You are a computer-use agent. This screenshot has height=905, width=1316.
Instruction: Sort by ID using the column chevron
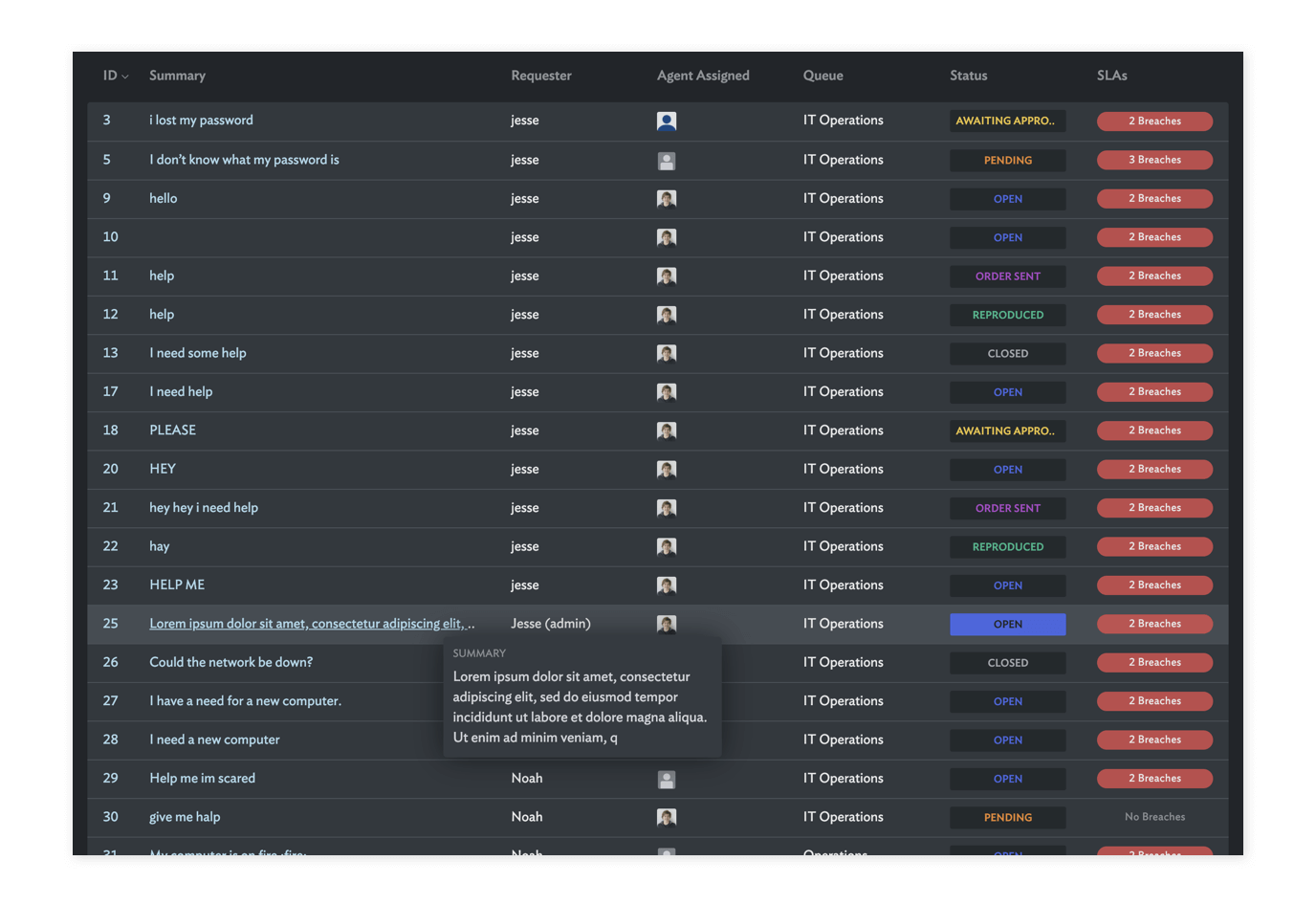(x=125, y=77)
